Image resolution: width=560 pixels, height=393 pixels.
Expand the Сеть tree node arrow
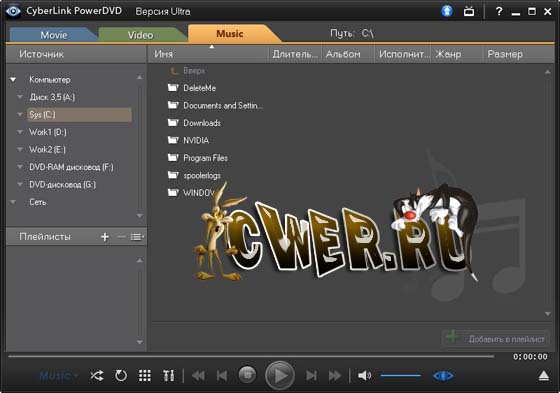[13, 202]
